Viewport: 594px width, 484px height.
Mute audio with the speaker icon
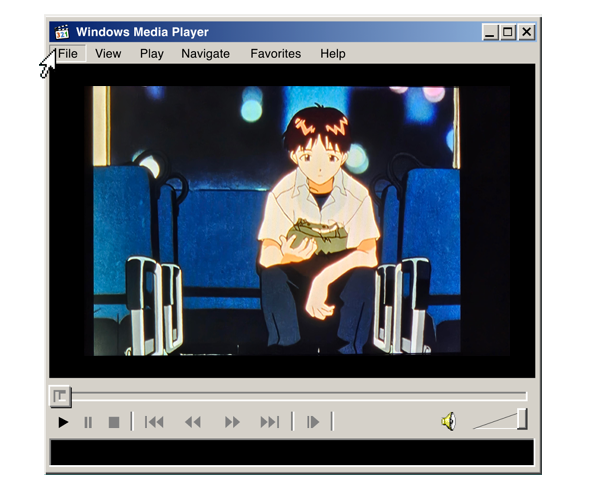click(449, 421)
